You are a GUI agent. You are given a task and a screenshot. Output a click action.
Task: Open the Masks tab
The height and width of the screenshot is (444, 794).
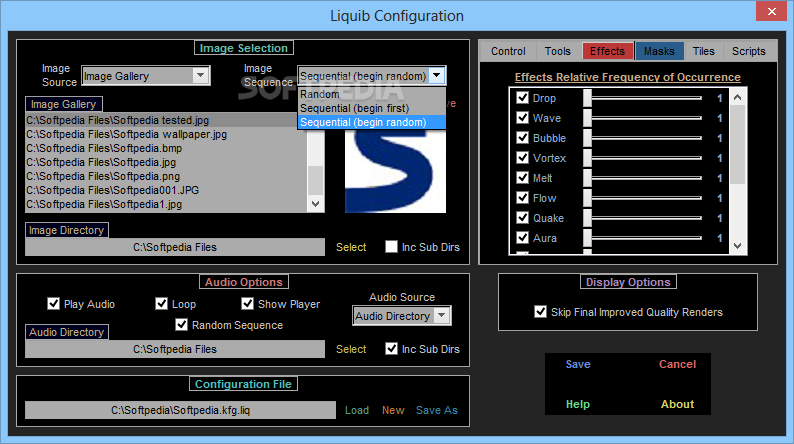click(x=659, y=51)
